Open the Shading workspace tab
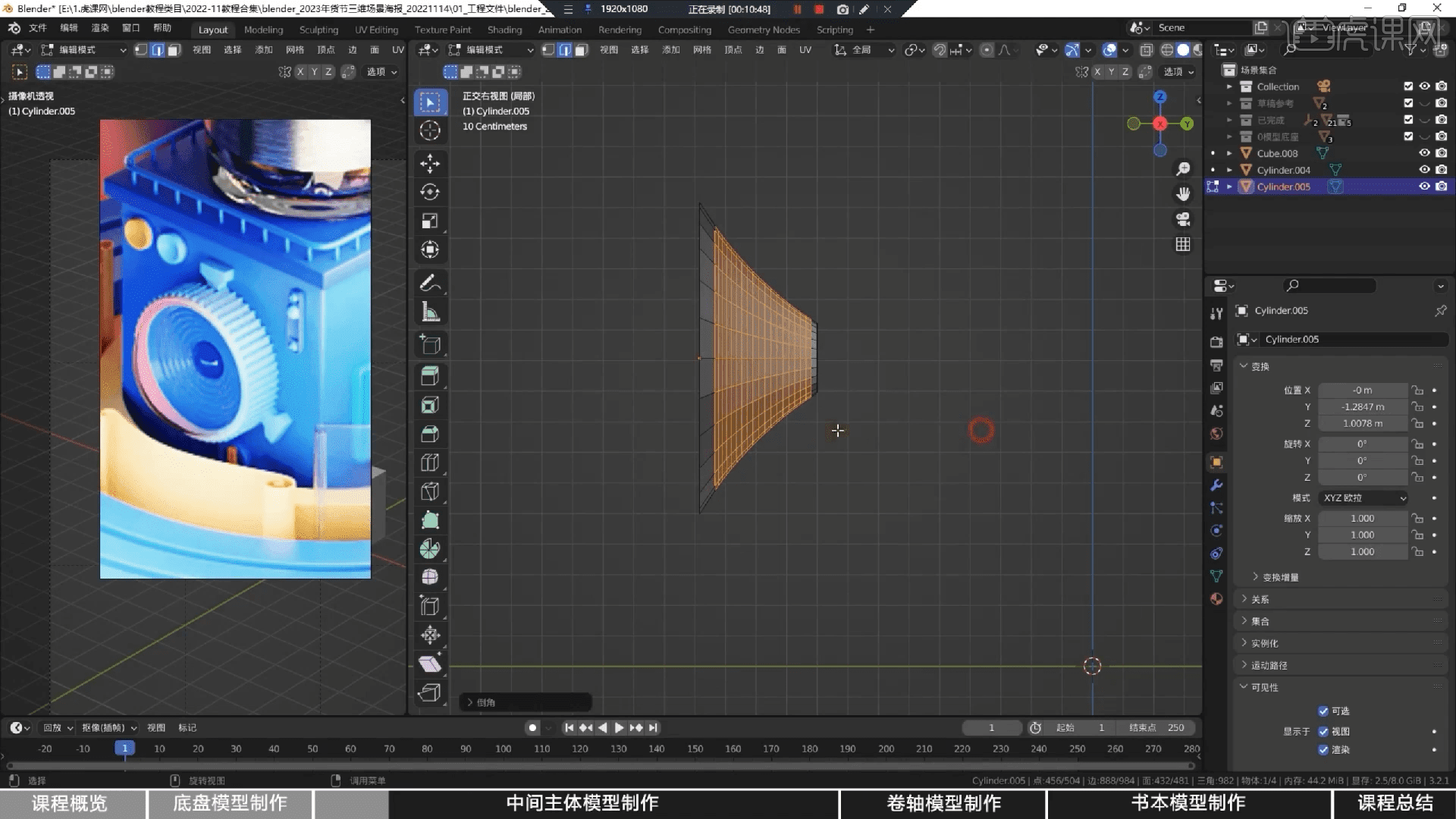Image resolution: width=1456 pixels, height=819 pixels. point(504,30)
